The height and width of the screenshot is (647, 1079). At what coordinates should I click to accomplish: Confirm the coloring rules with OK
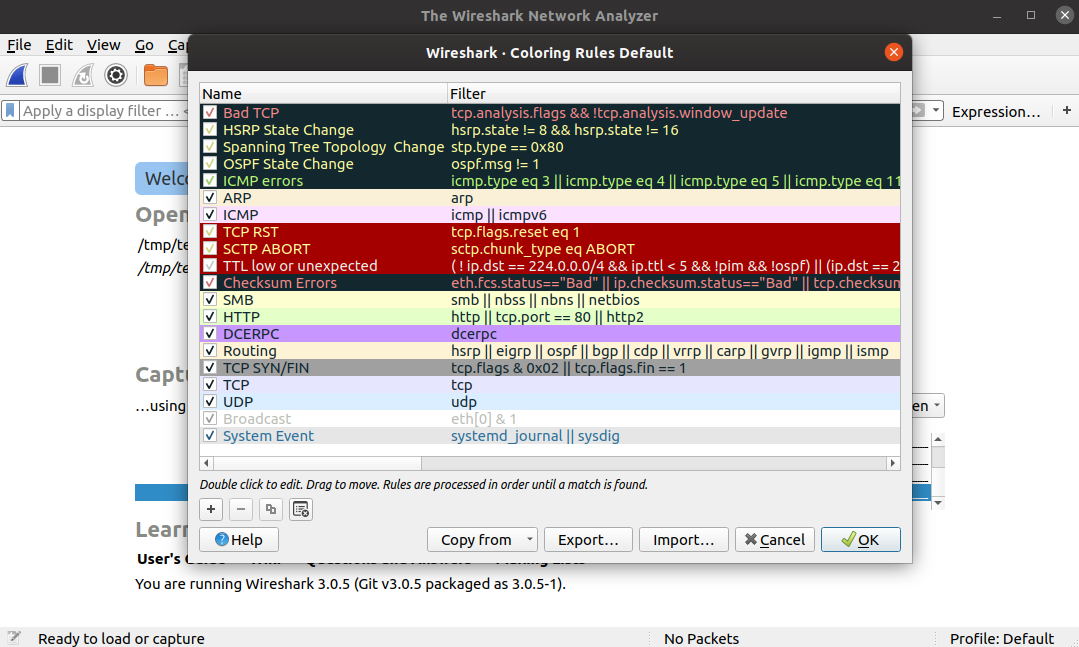pyautogui.click(x=860, y=539)
